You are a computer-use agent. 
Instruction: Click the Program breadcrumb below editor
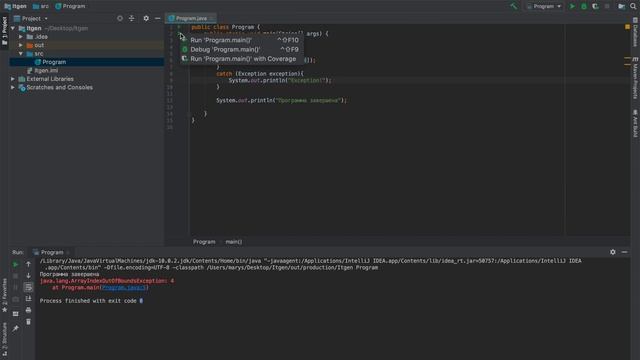[204, 242]
